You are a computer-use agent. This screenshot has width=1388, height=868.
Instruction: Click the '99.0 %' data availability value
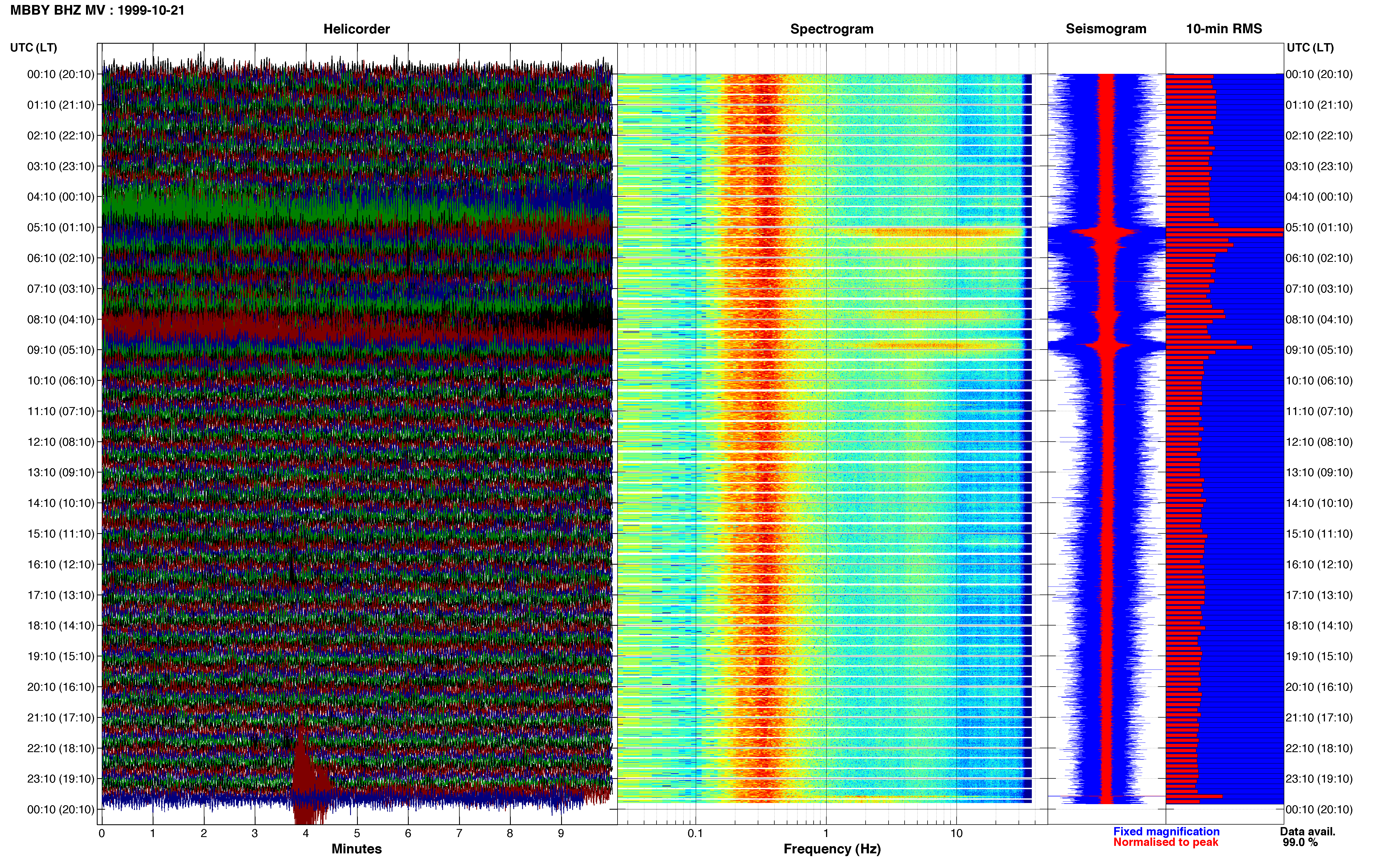click(1300, 843)
